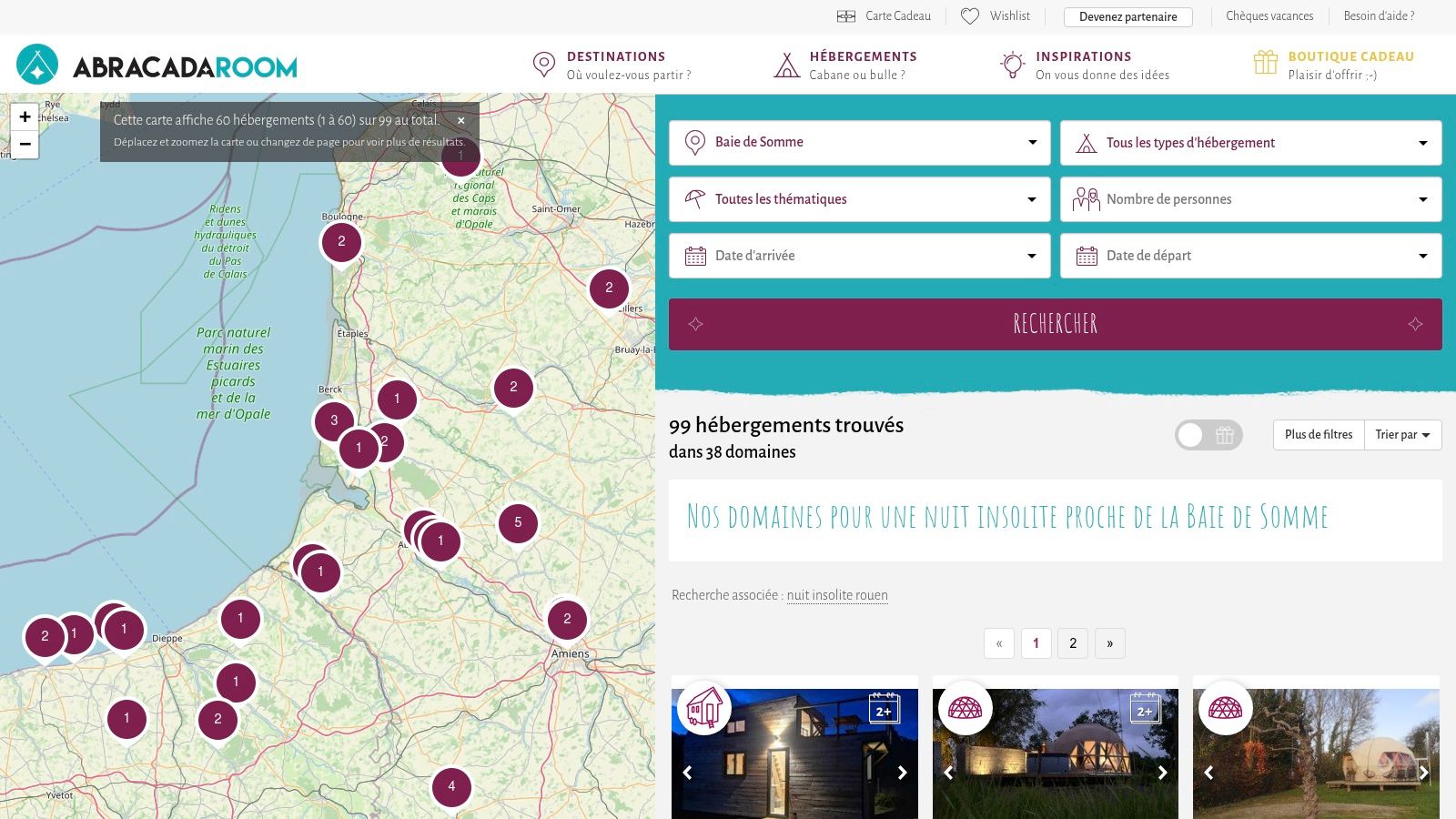
Task: Click the cluster marker 2 near Boulogne
Action: click(x=341, y=241)
